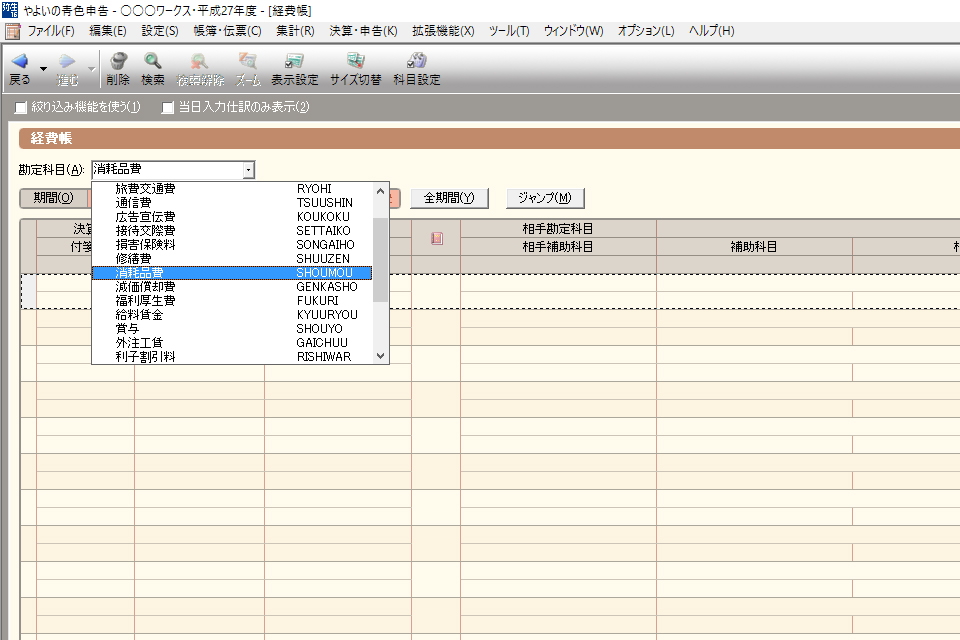Image resolution: width=960 pixels, height=640 pixels.
Task: Open the 集計(R) menu
Action: pyautogui.click(x=295, y=31)
